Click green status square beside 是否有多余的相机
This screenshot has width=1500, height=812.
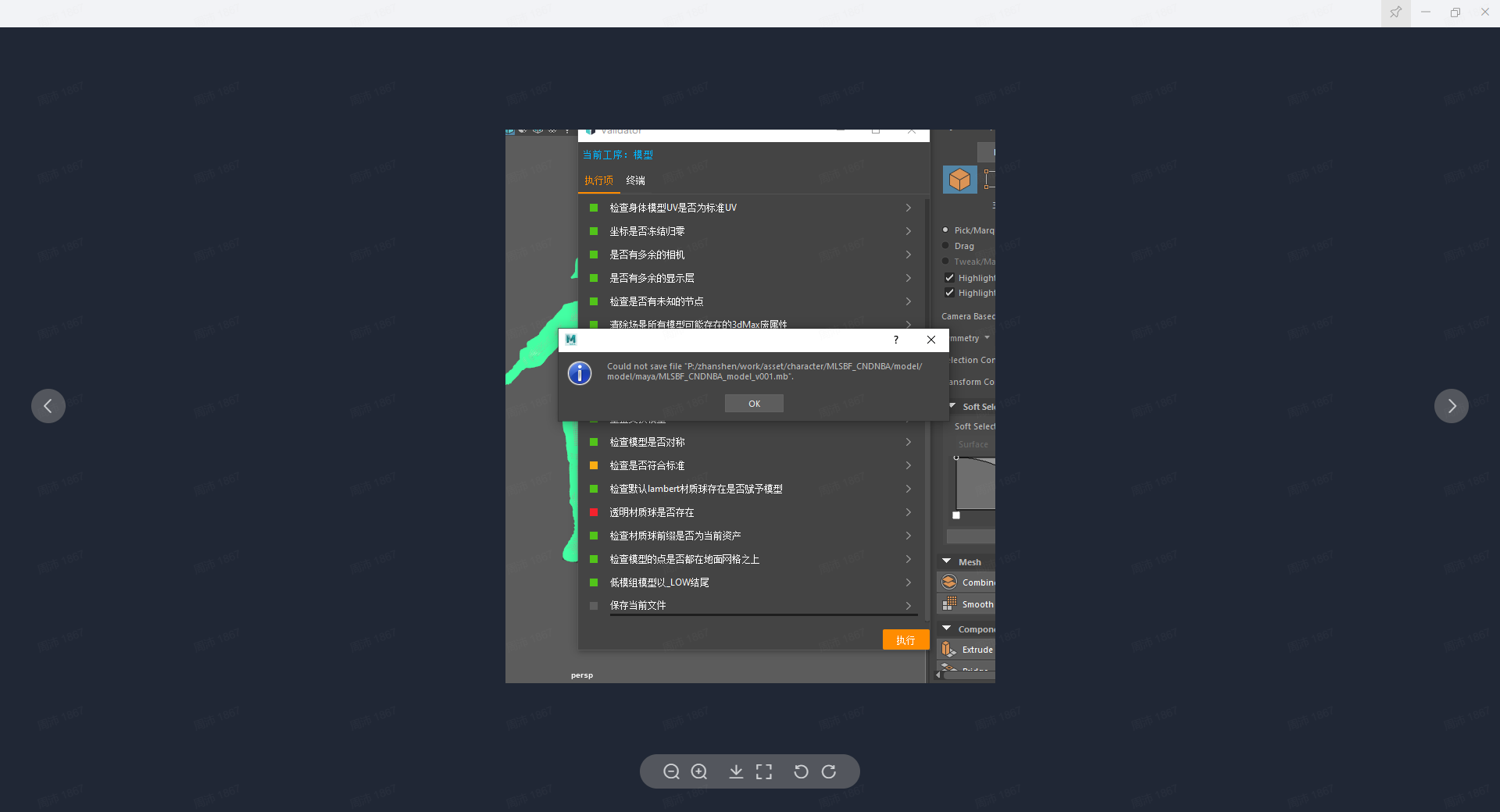point(594,255)
